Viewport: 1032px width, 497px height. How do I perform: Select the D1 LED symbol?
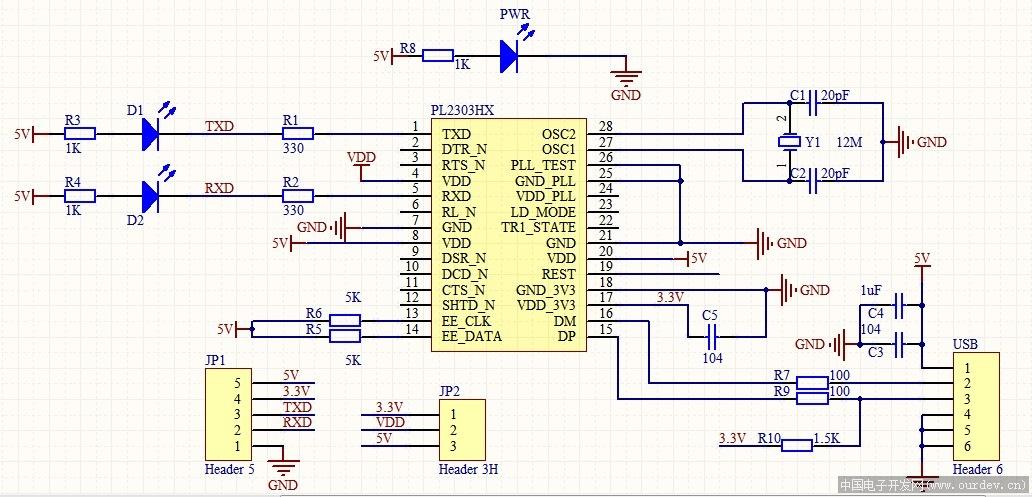pos(151,134)
